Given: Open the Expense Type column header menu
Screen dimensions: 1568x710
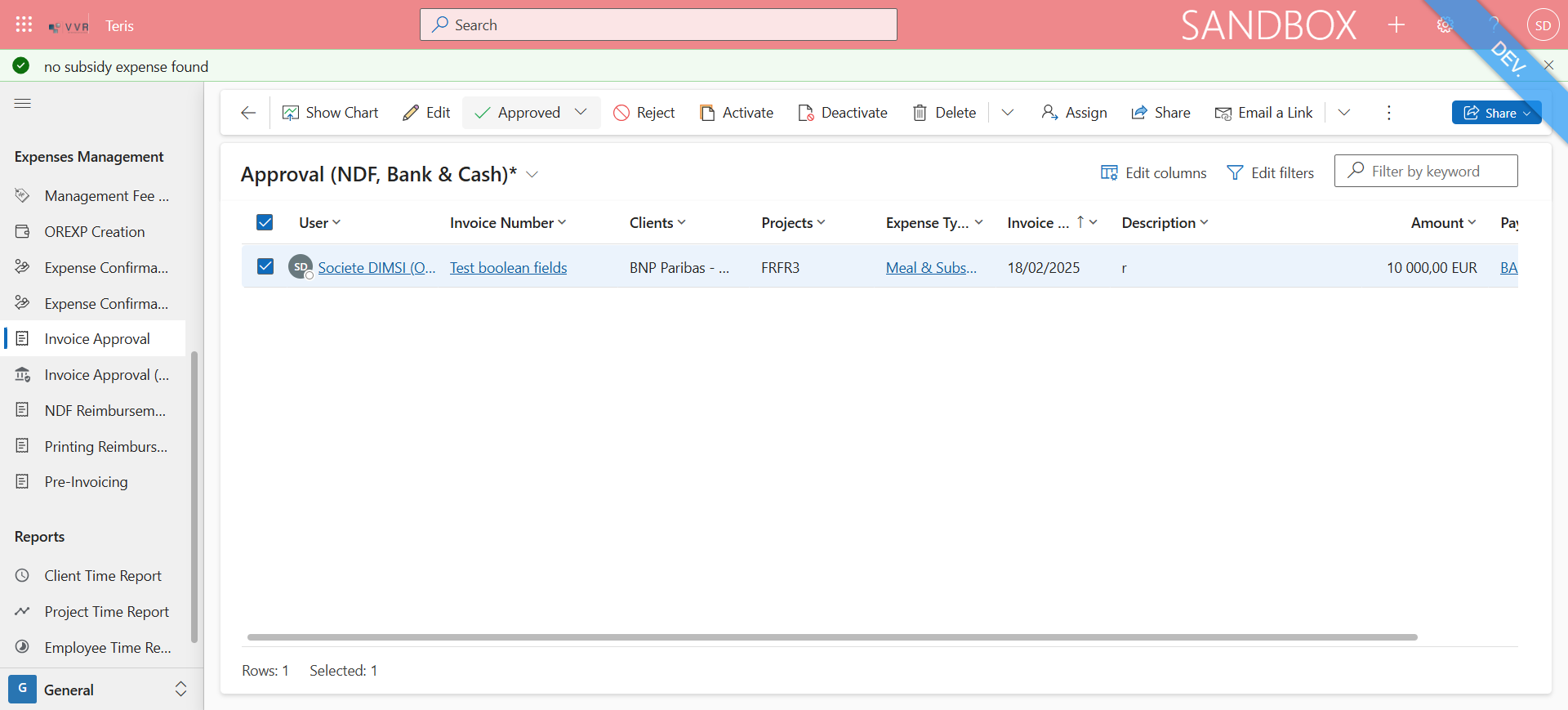Looking at the screenshot, I should tap(934, 223).
